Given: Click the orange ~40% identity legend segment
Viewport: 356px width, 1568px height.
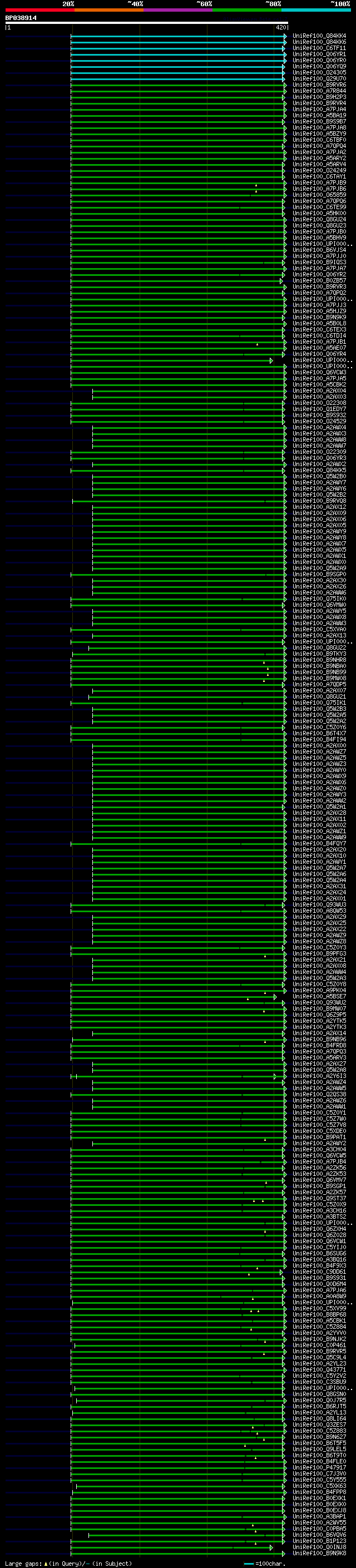Looking at the screenshot, I should [x=109, y=10].
